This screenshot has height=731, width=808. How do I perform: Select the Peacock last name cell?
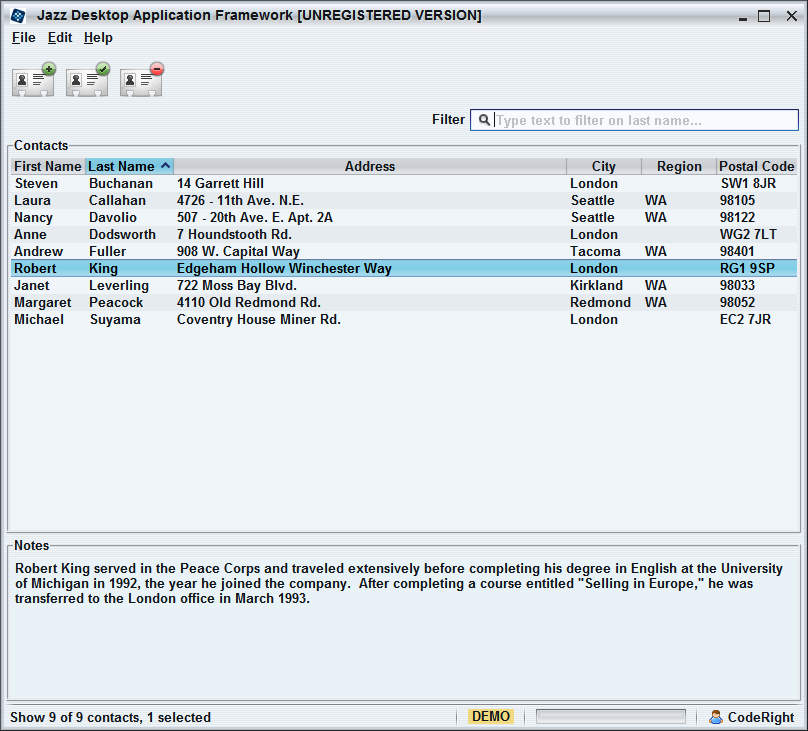pyautogui.click(x=115, y=302)
